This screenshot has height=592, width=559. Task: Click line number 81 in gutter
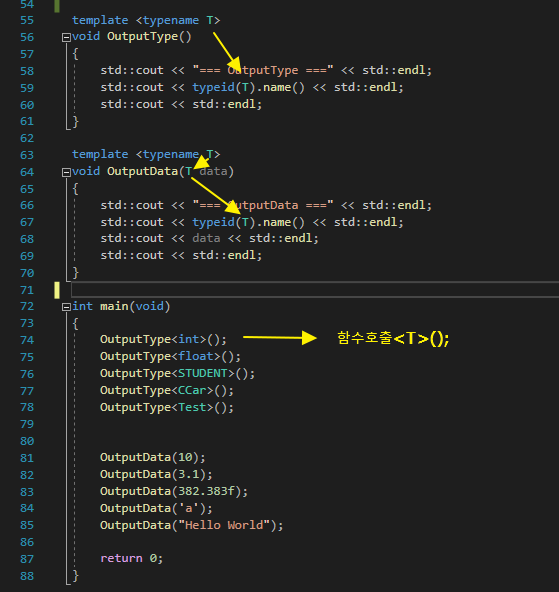[x=27, y=458]
